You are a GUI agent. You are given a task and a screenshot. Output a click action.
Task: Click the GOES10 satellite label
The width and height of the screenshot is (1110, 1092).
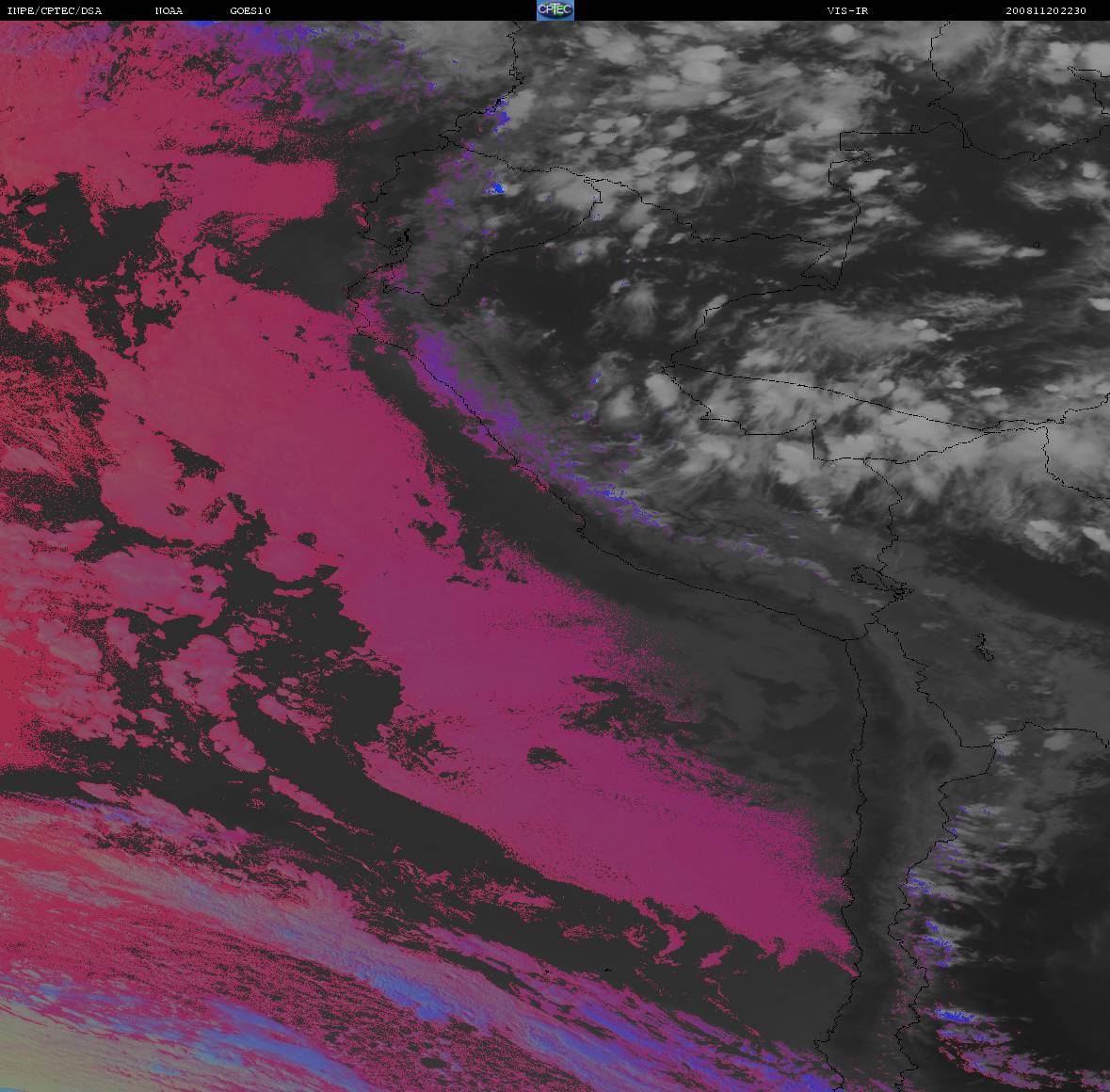[250, 10]
